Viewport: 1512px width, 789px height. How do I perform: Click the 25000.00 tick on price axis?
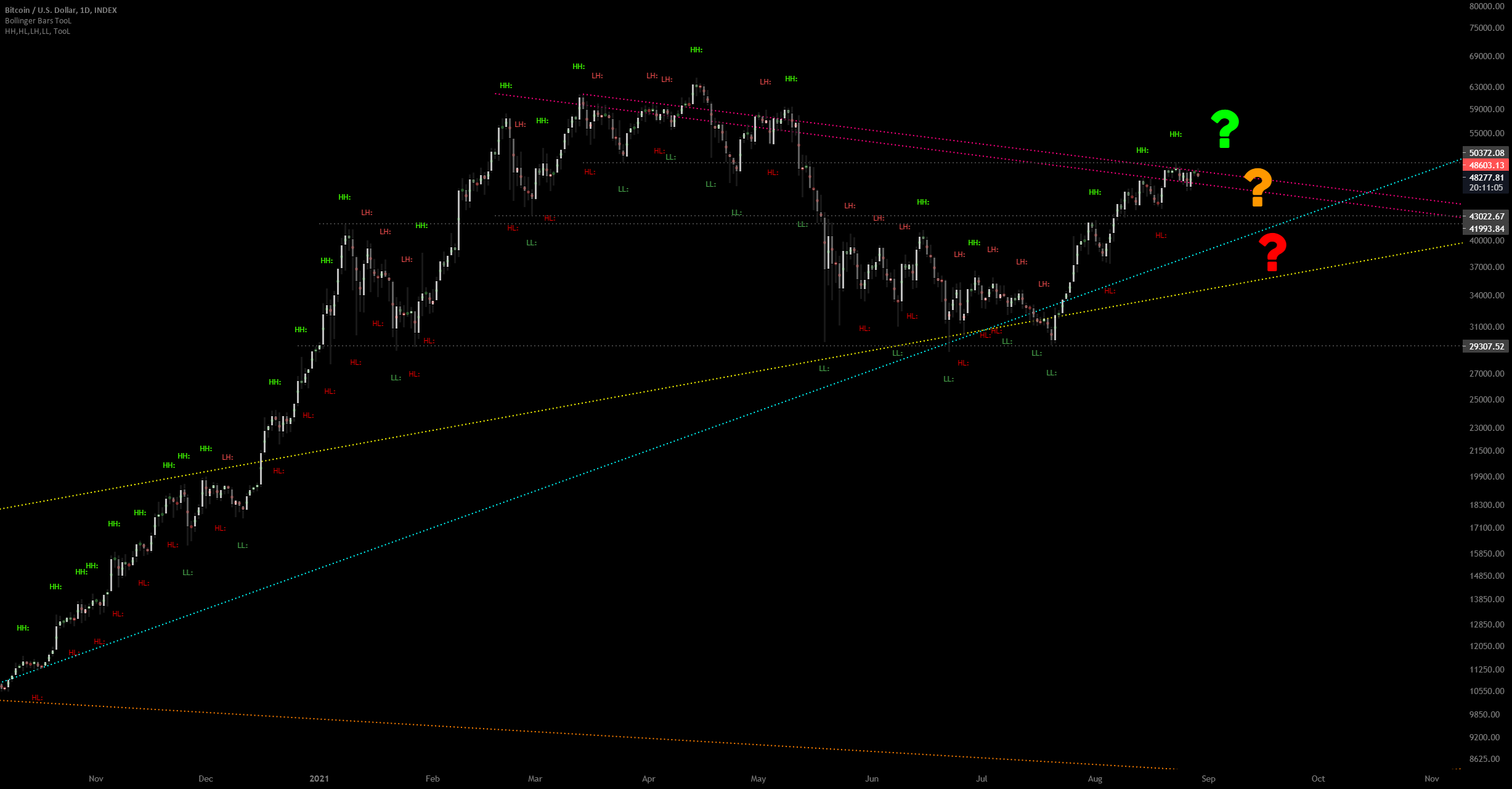tap(1487, 399)
